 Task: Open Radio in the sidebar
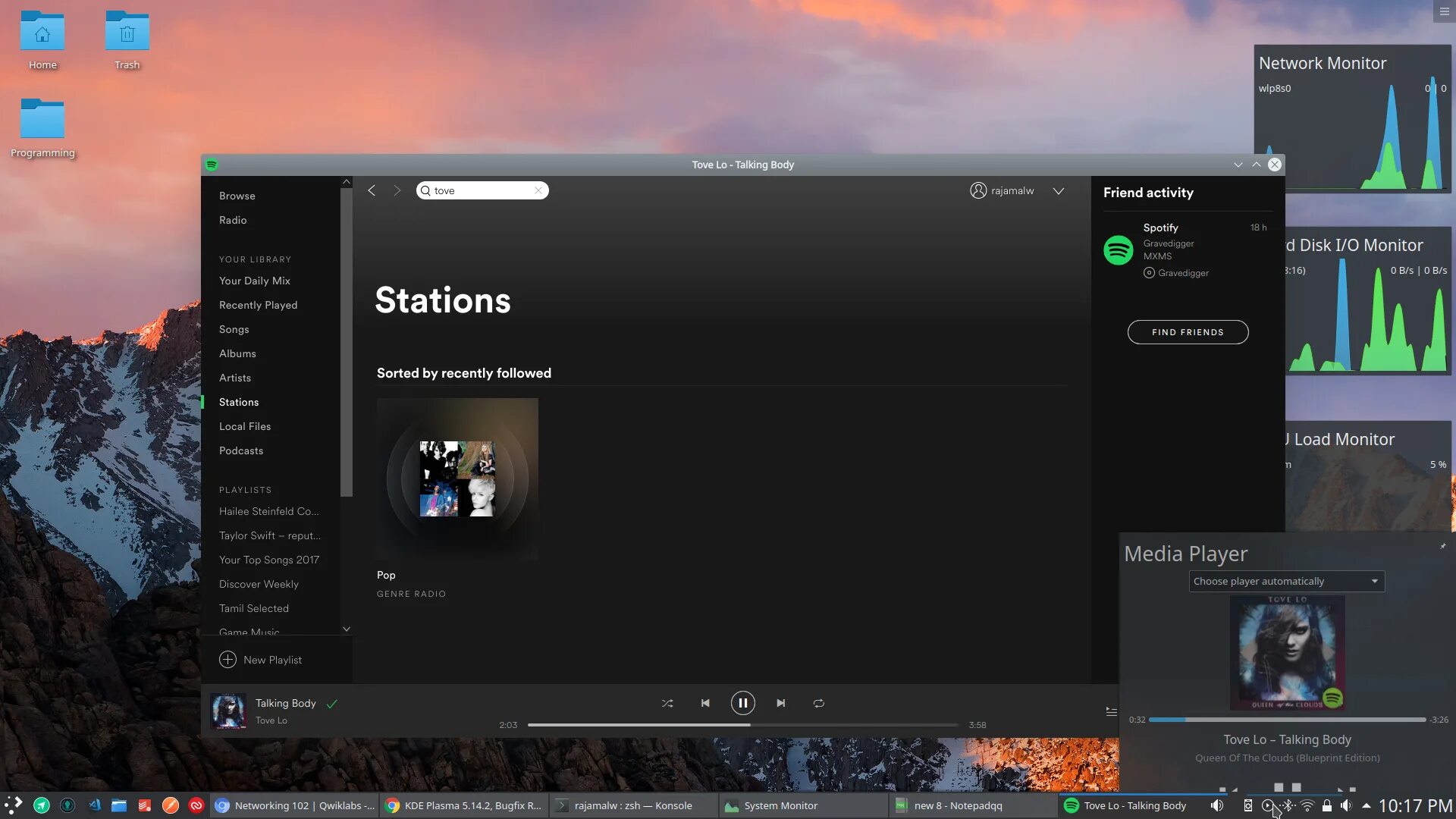[233, 220]
